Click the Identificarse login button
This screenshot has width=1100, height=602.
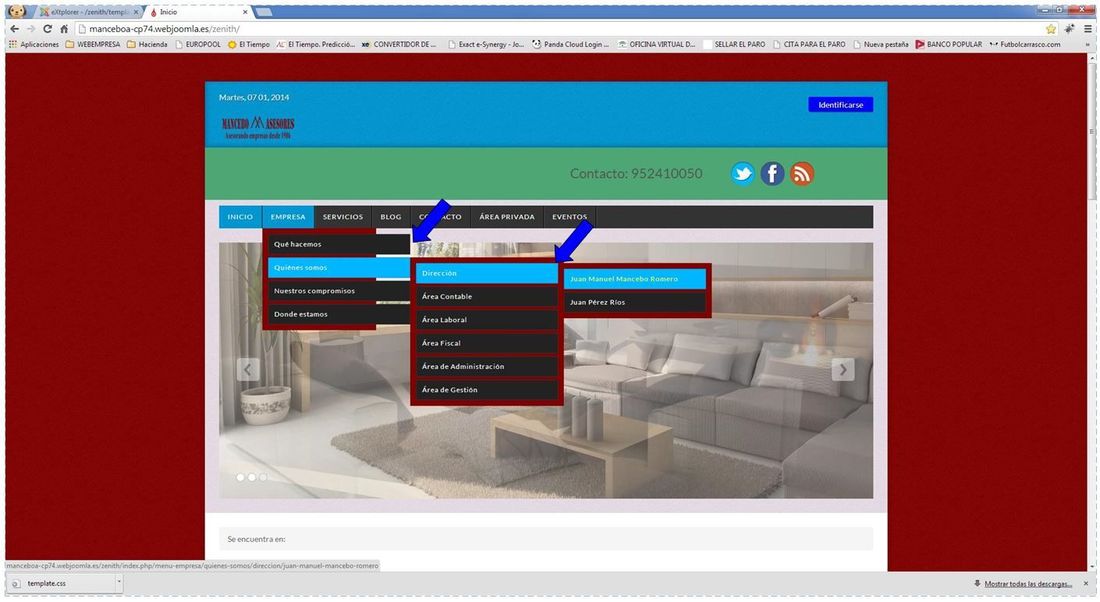coord(840,105)
